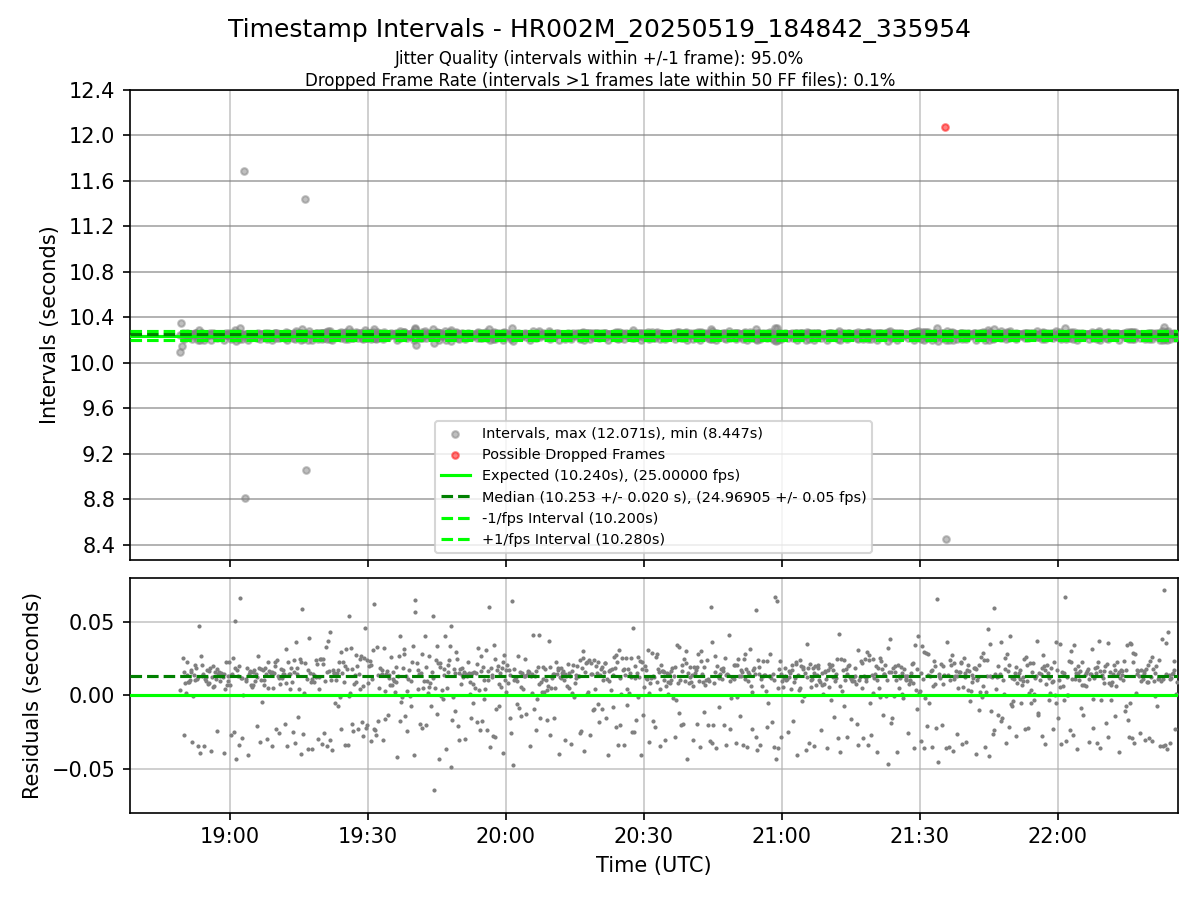Click the '22:00' x-axis tick label
Viewport: 1200px width, 900px height.
click(x=1057, y=834)
